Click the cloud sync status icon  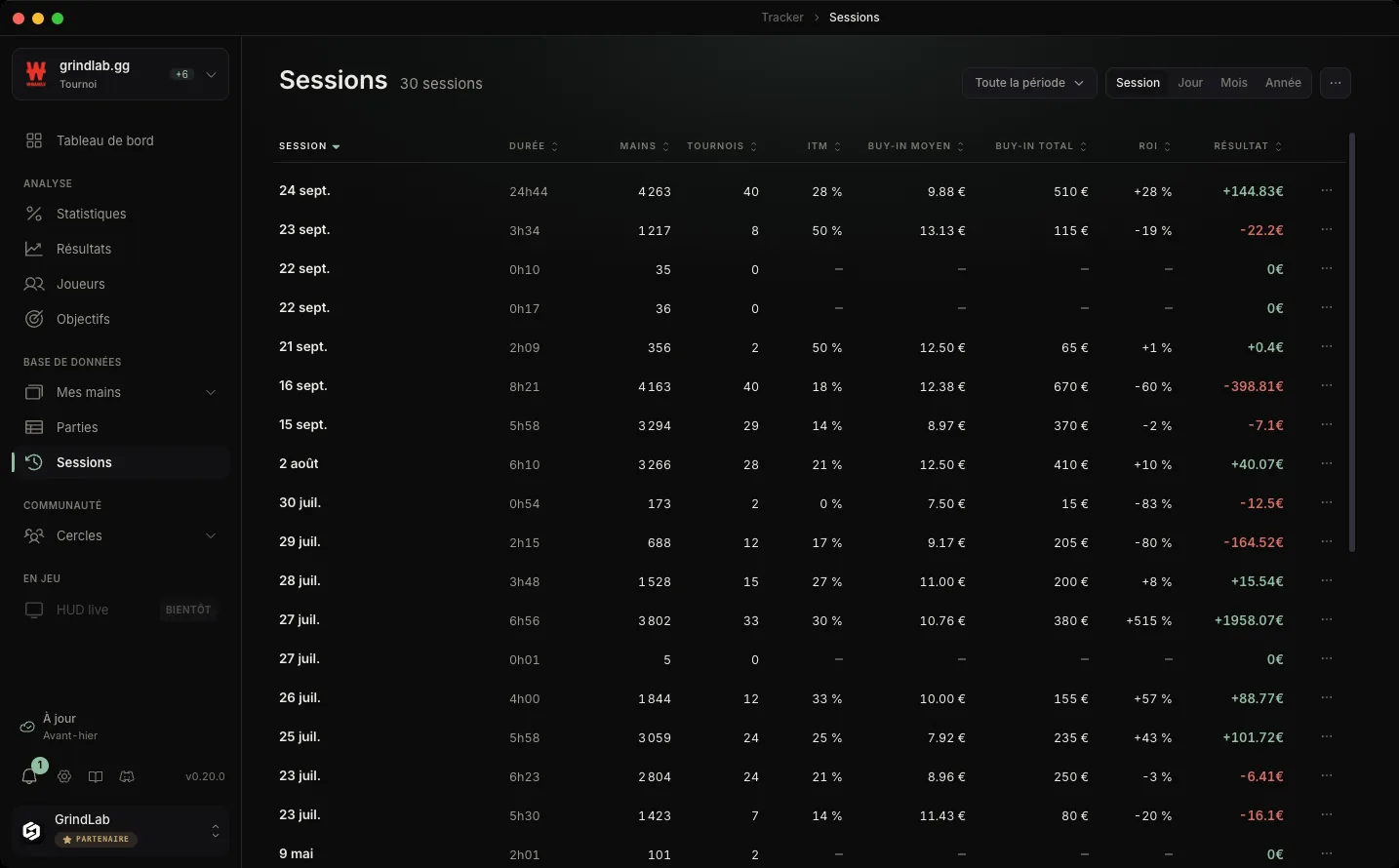coord(27,727)
